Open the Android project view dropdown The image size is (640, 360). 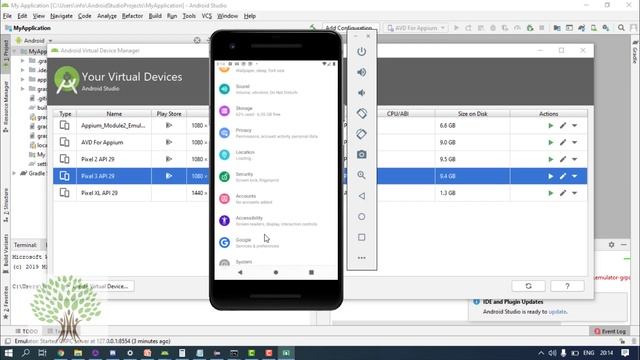point(34,41)
